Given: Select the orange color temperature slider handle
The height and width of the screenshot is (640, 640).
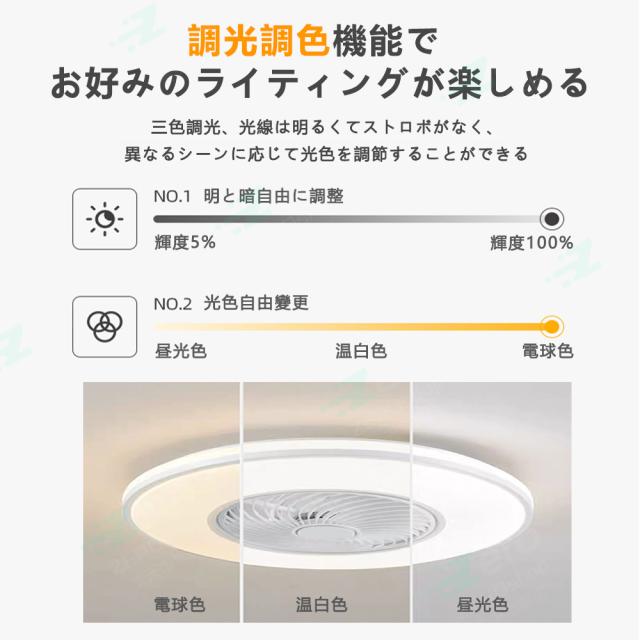Looking at the screenshot, I should (552, 327).
